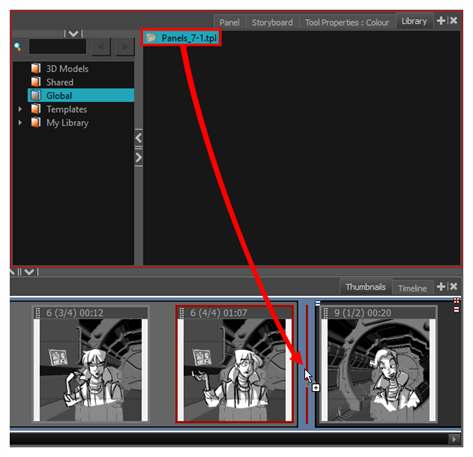Expand the Templates folder arrow

[x=20, y=109]
